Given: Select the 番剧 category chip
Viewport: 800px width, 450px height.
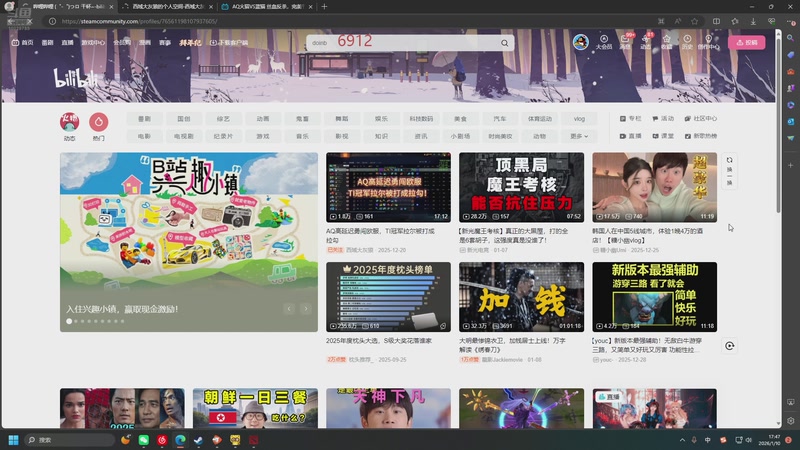Looking at the screenshot, I should [x=144, y=119].
